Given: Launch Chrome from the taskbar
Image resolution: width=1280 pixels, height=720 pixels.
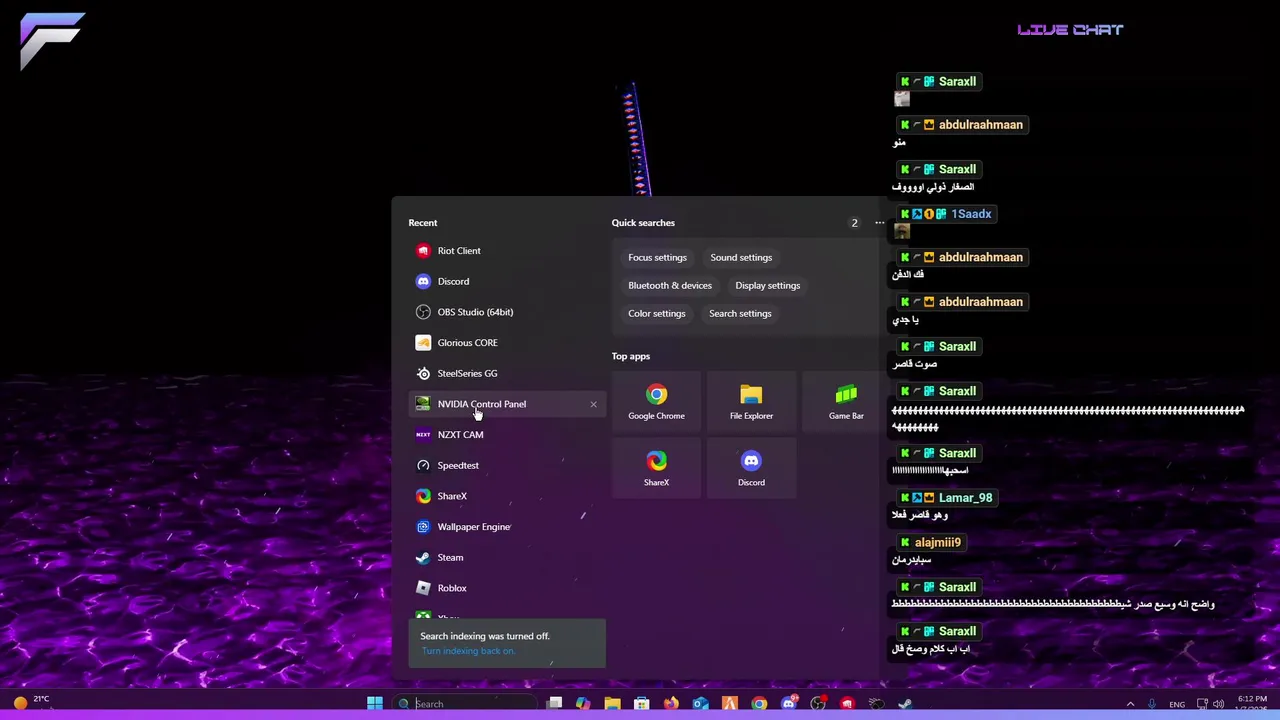Looking at the screenshot, I should point(759,704).
